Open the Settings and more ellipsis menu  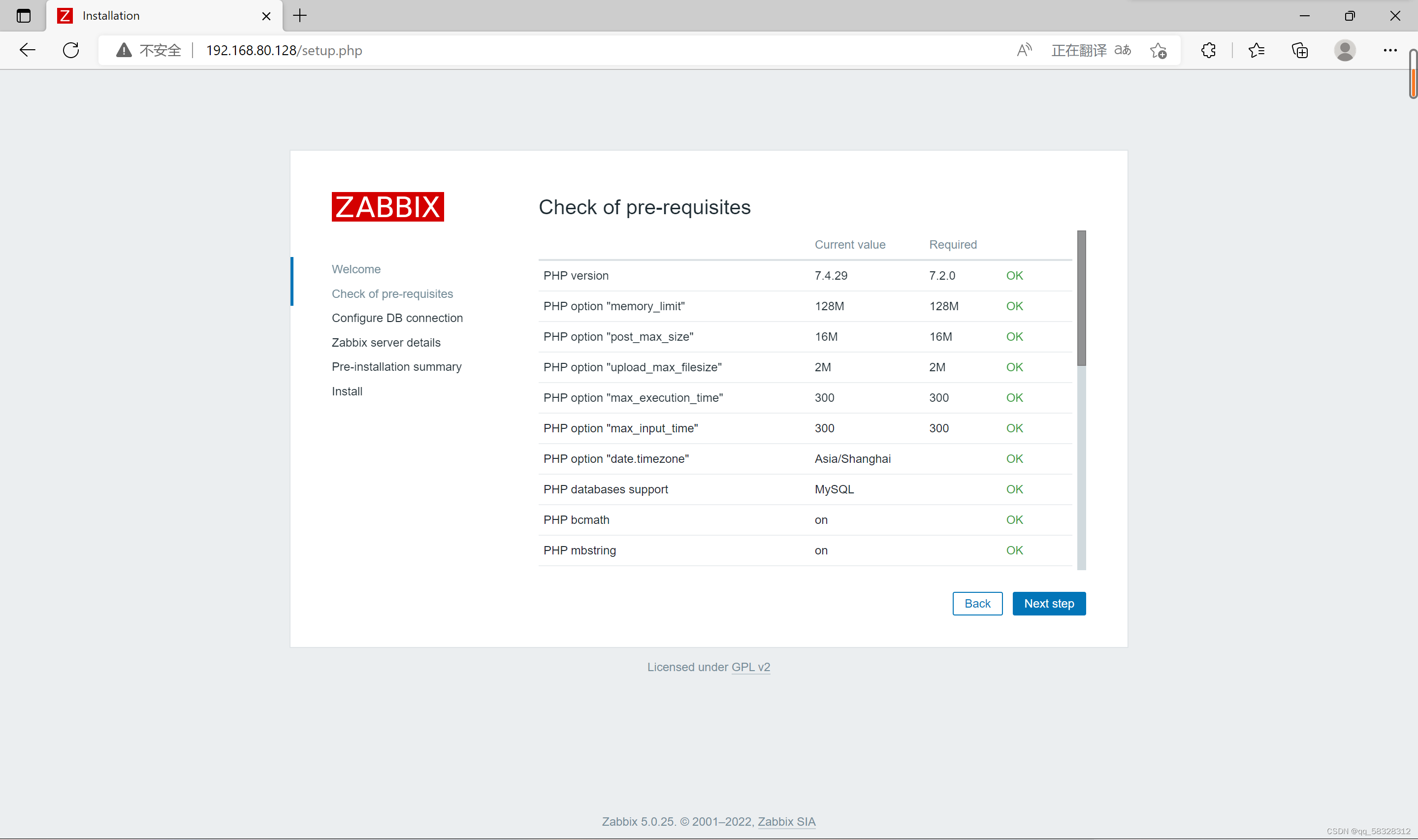[1390, 50]
